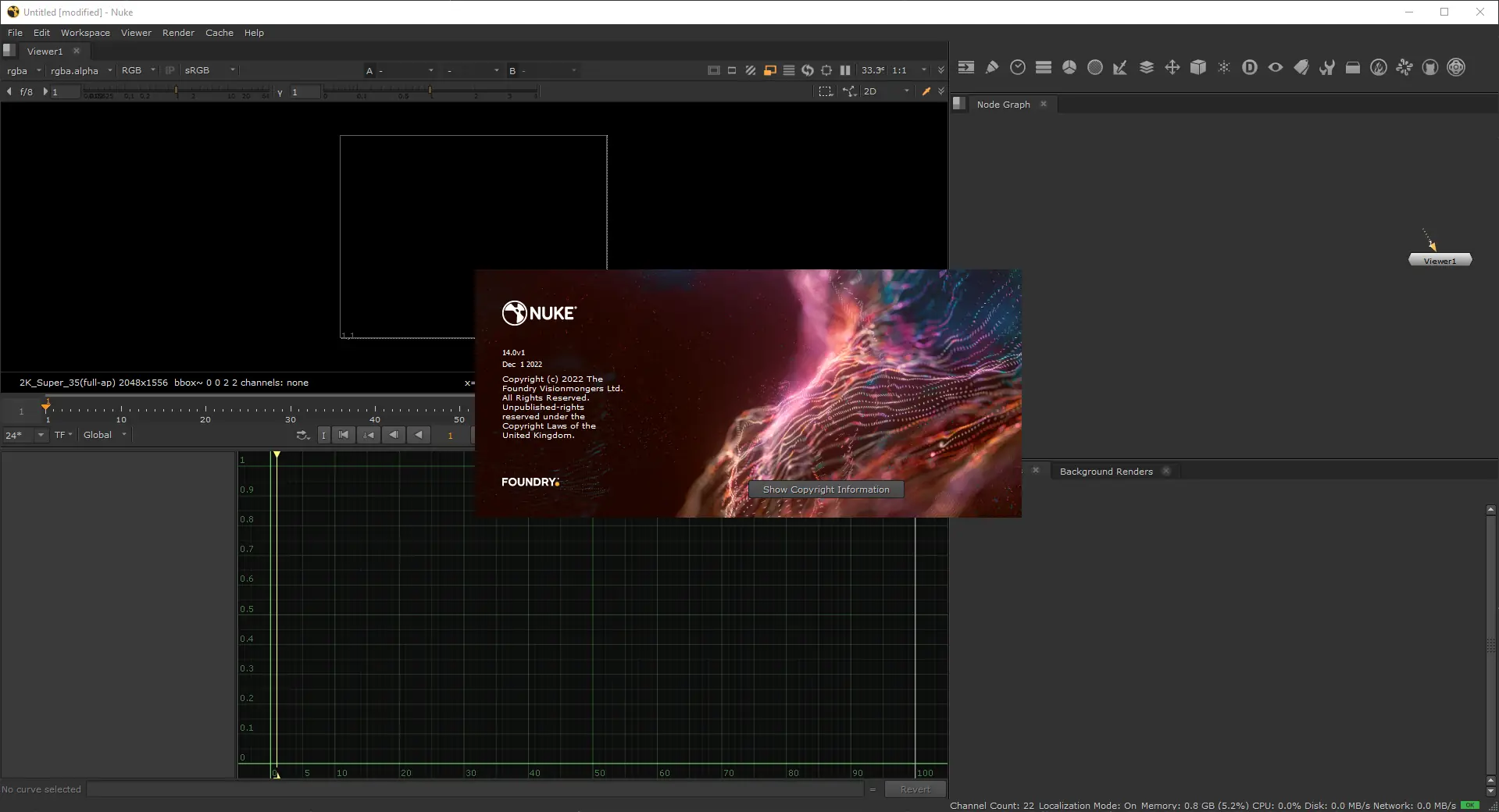Screen dimensions: 1499x812
Task: Open the Color nodes wheel icon
Action: coord(1069,68)
